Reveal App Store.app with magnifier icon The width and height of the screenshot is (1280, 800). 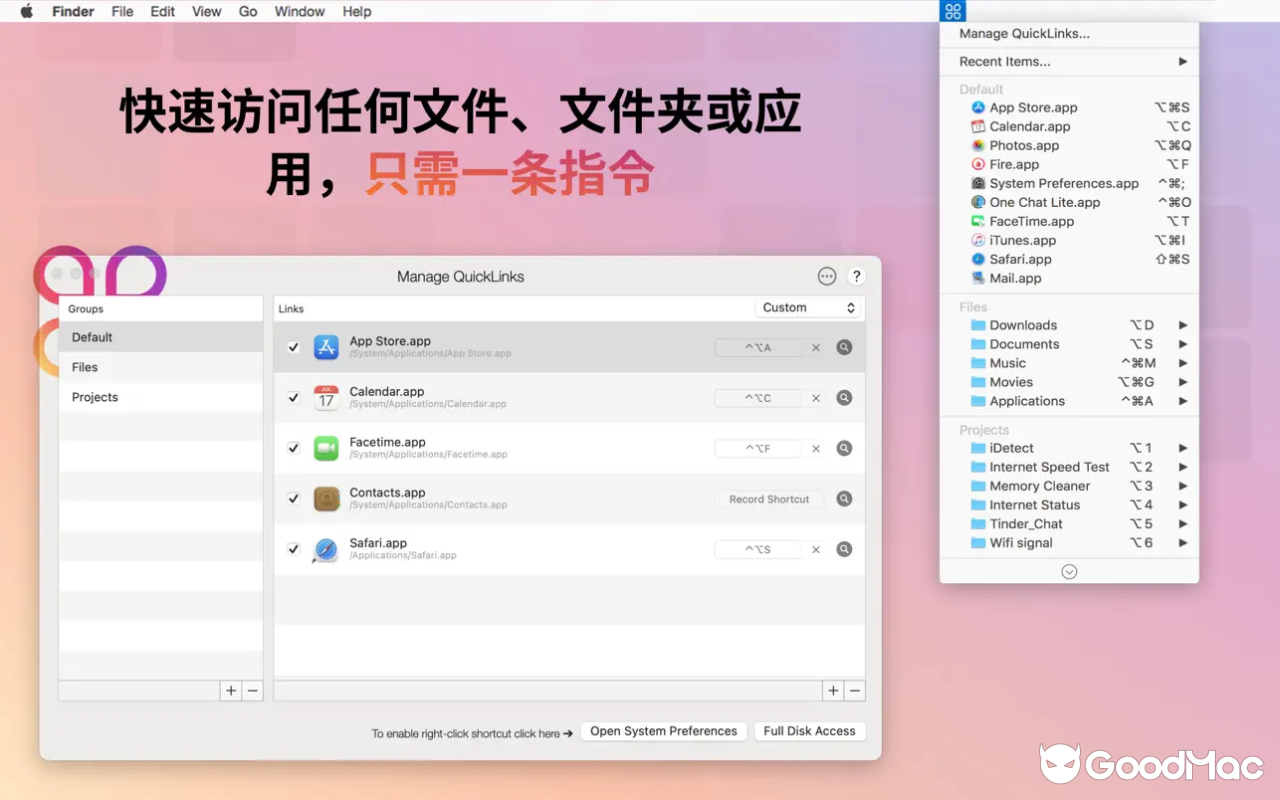tap(844, 347)
